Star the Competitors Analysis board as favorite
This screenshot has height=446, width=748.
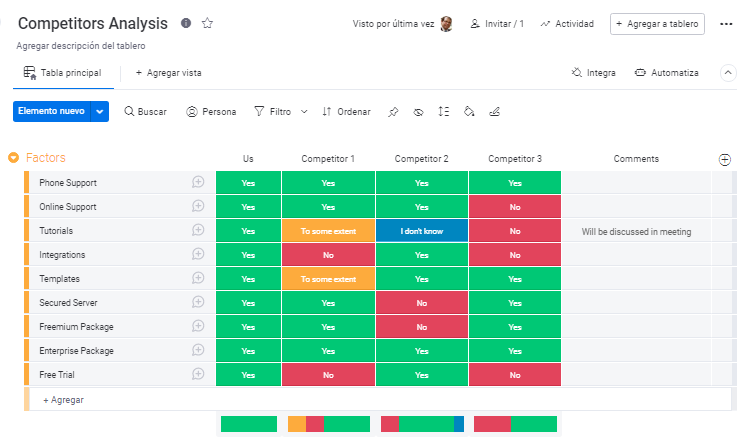click(x=207, y=23)
